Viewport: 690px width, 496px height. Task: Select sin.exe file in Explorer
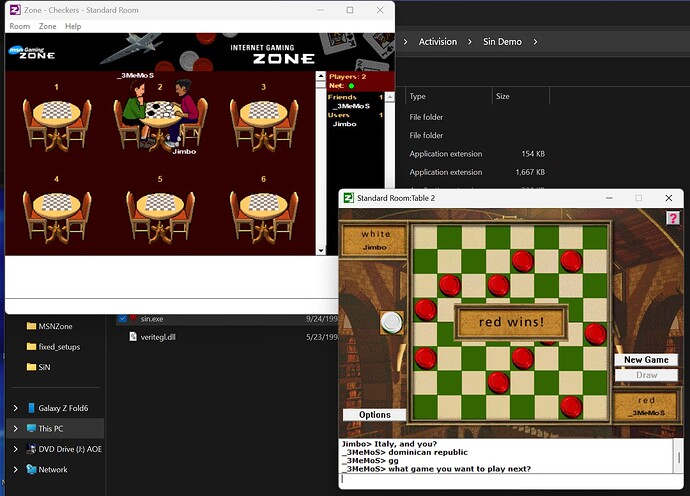pyautogui.click(x=152, y=319)
